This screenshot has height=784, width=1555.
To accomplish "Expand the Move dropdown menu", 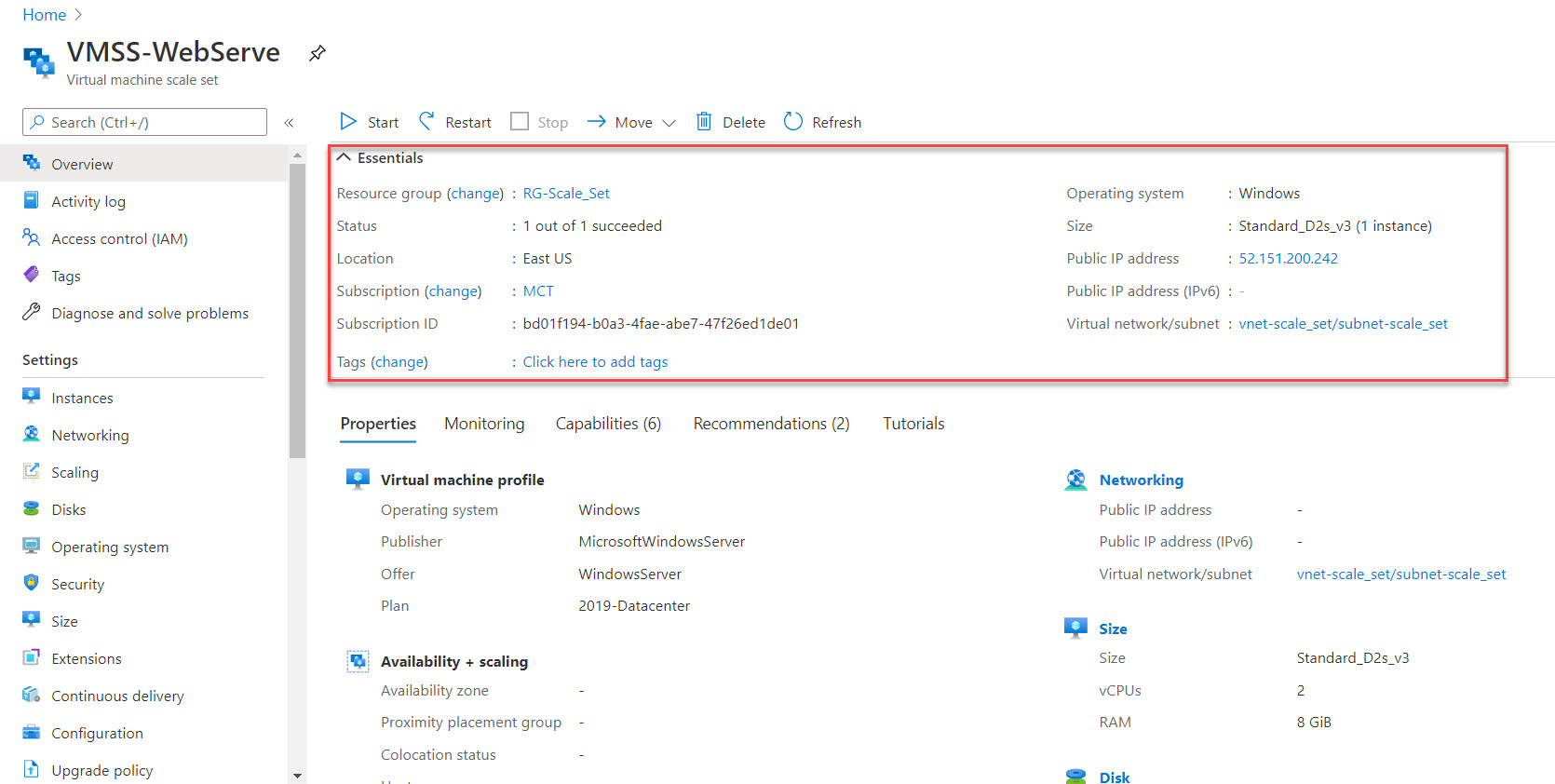I will point(669,123).
